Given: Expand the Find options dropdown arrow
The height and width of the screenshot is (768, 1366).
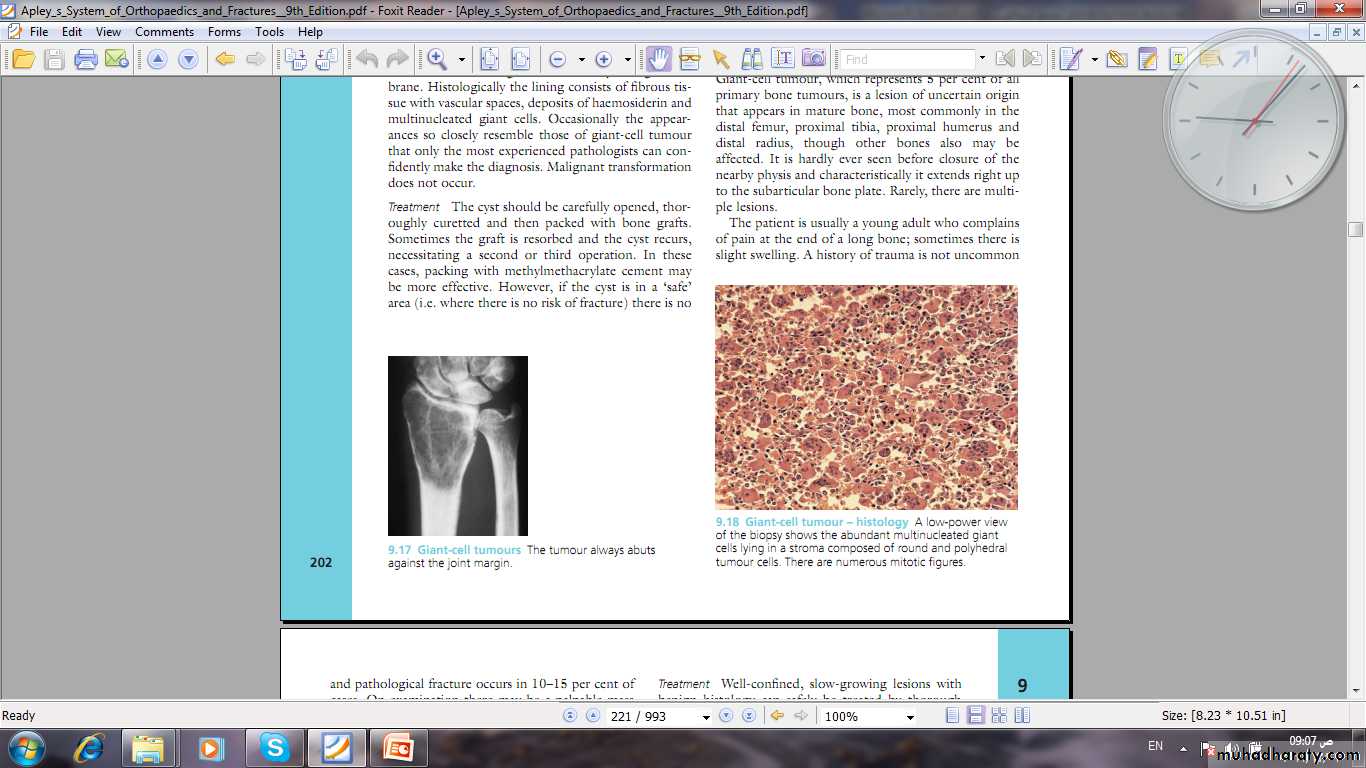Looking at the screenshot, I should [982, 59].
